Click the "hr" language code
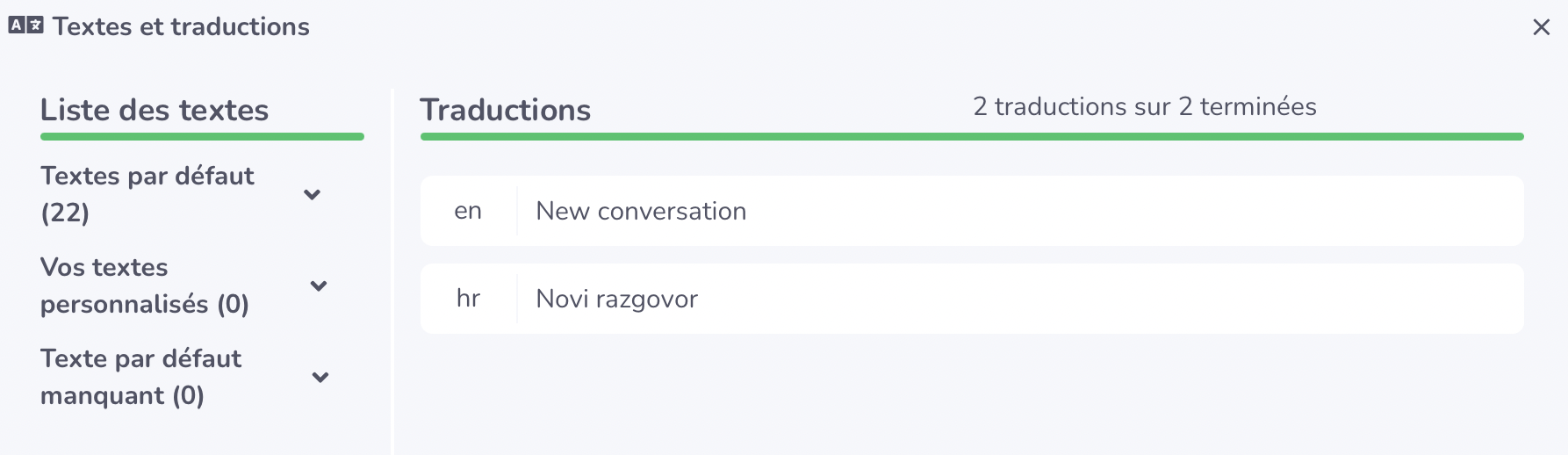Viewport: 1568px width, 455px height. pyautogui.click(x=468, y=299)
